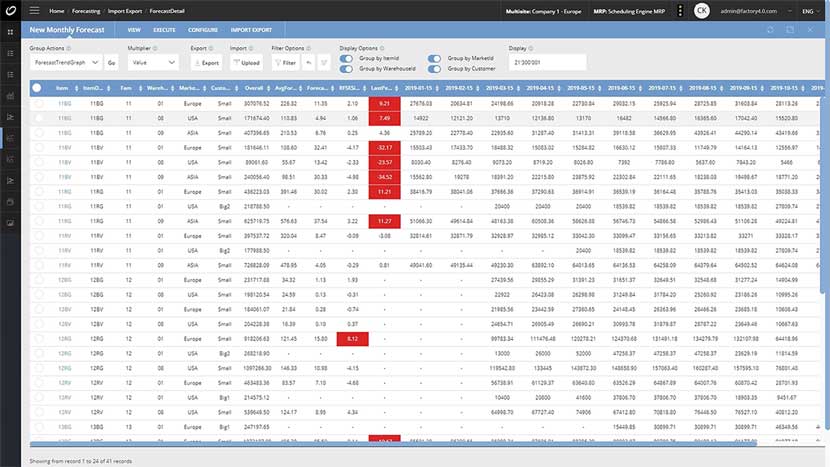Sort by the Item column arrows

77,88
